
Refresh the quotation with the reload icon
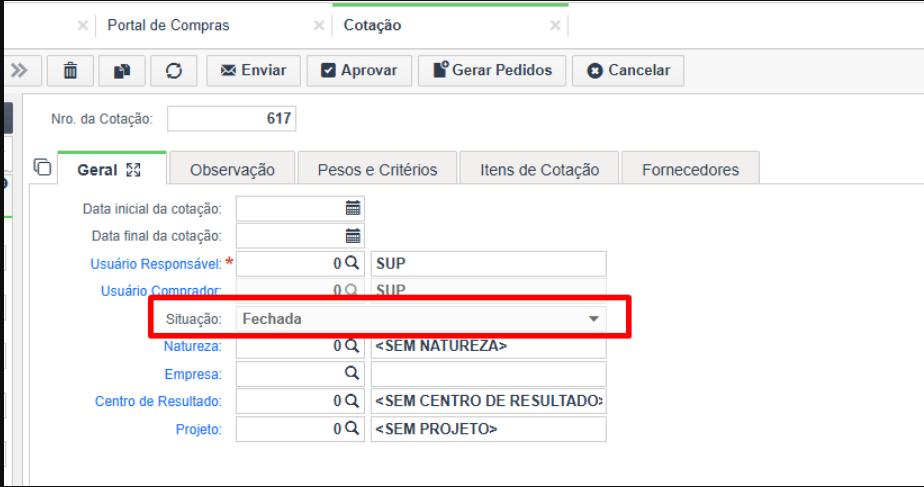click(174, 71)
